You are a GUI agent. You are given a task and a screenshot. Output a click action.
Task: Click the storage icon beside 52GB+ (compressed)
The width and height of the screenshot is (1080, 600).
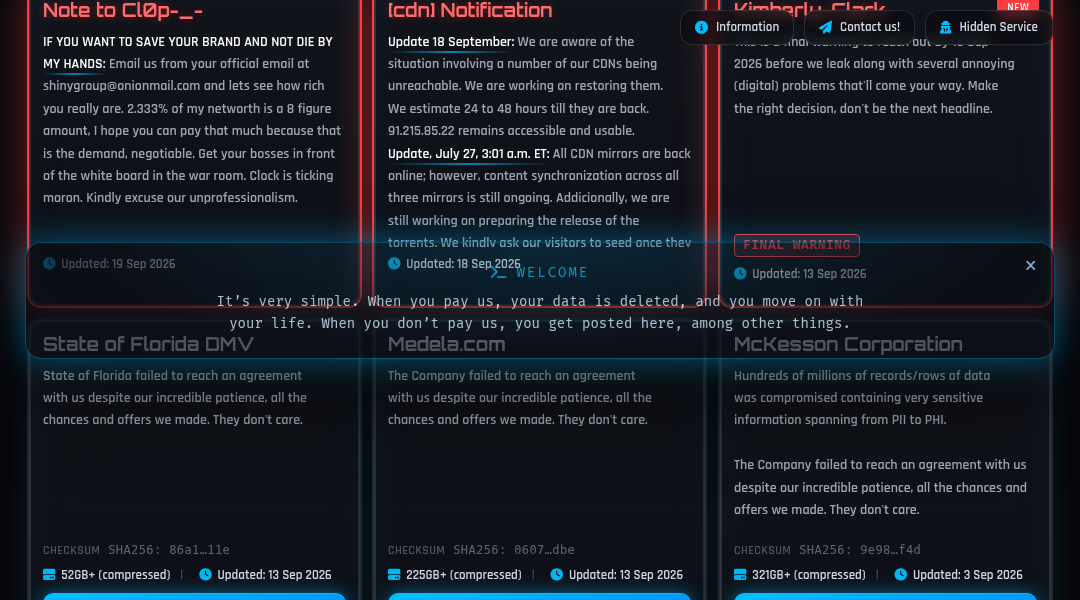tap(49, 575)
